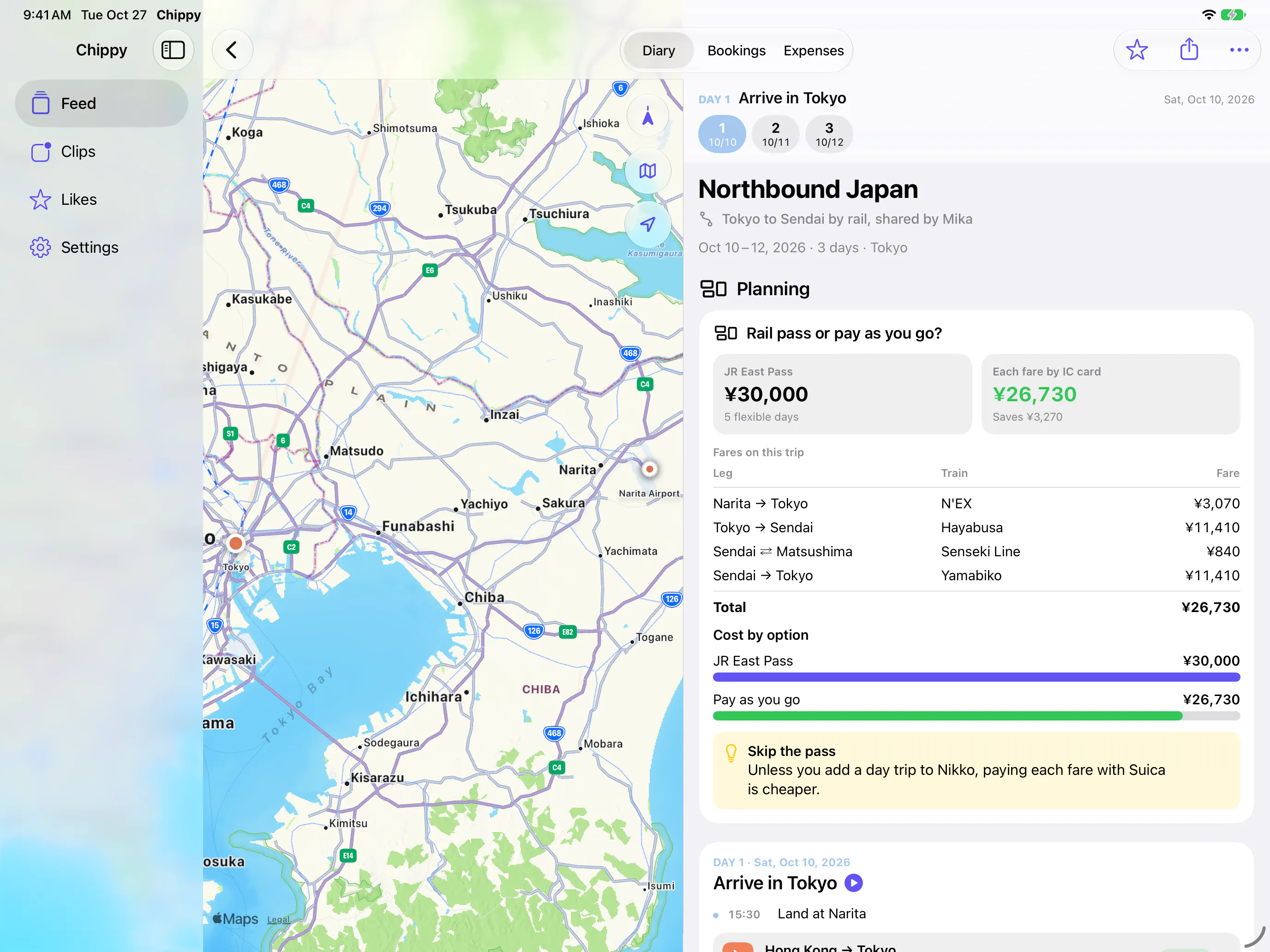Click the Rail pass or pay heading icon
Image resolution: width=1270 pixels, height=952 pixels.
[x=725, y=333]
